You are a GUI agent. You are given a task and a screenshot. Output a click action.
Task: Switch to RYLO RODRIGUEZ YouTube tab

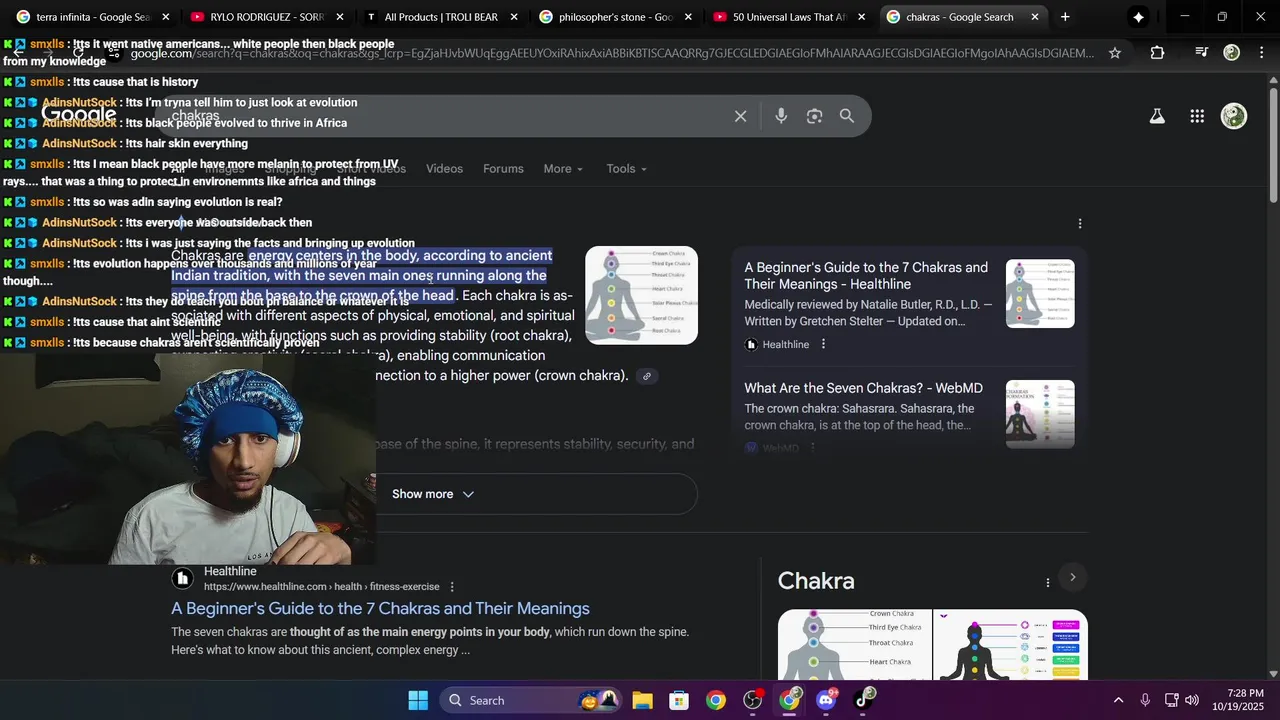[266, 17]
